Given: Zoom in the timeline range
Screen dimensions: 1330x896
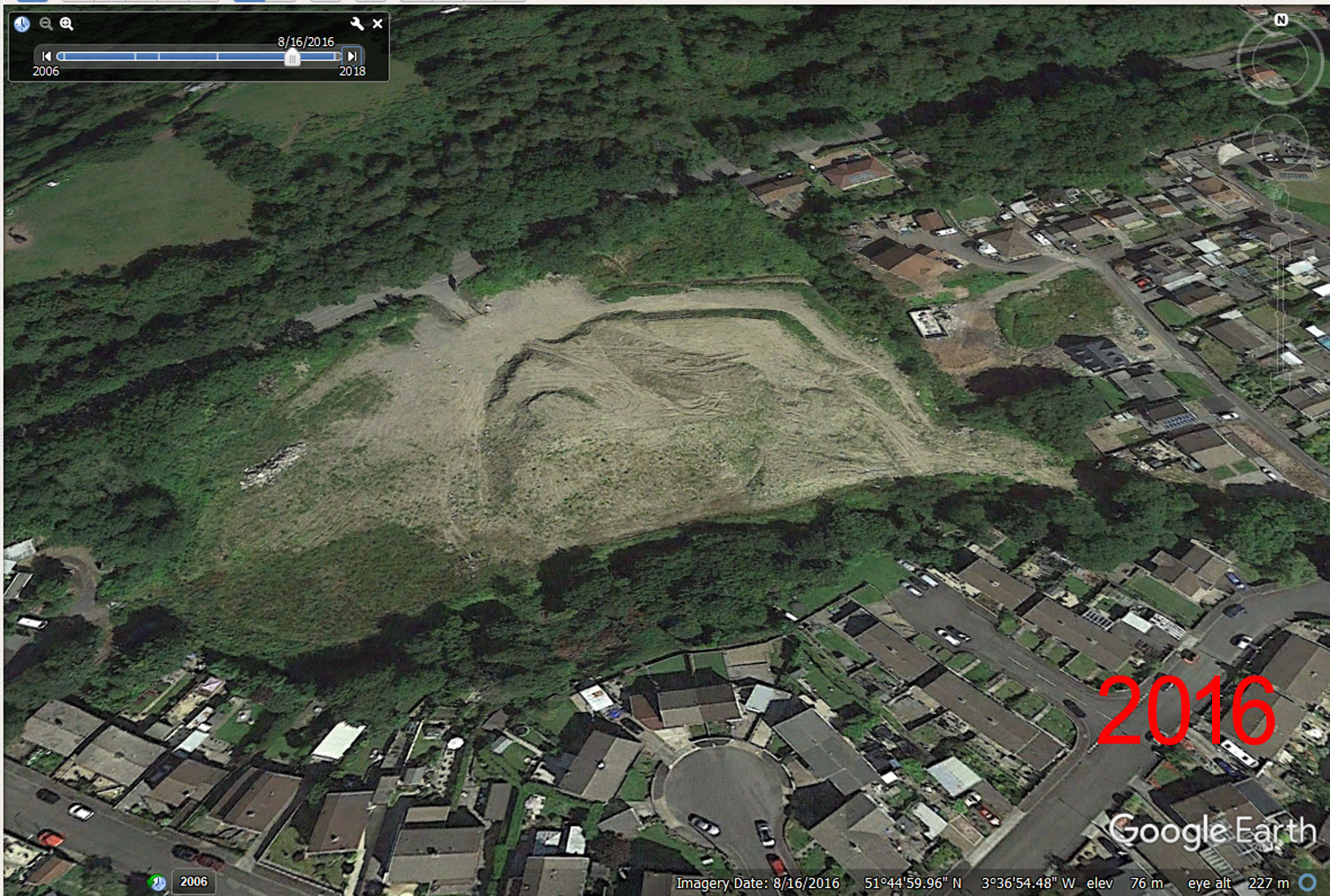Looking at the screenshot, I should (x=66, y=24).
